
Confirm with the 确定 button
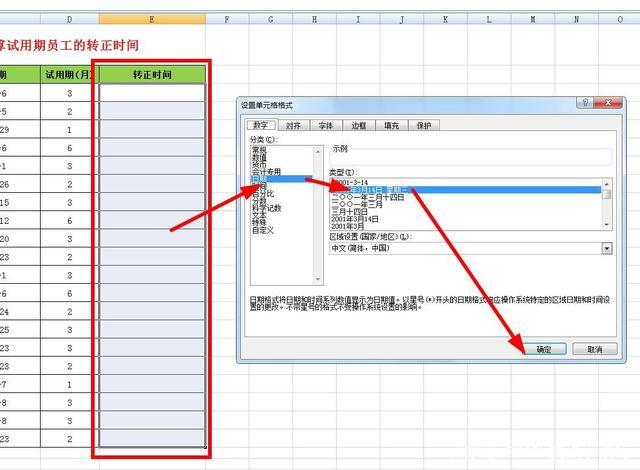(x=544, y=349)
